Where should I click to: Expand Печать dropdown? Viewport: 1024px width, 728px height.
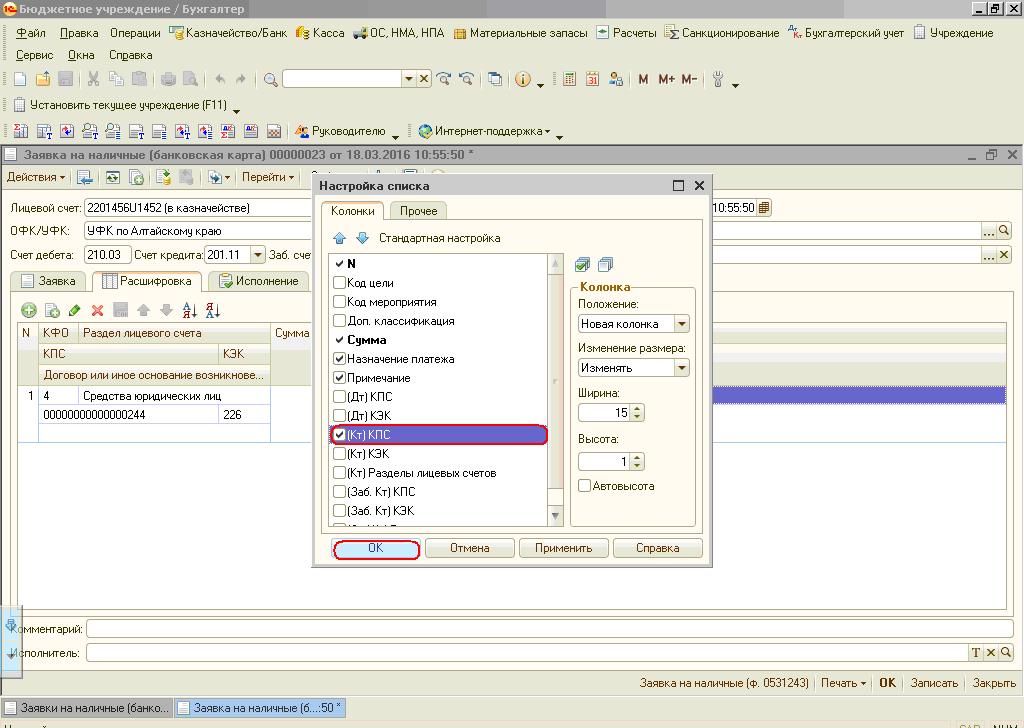pos(843,683)
